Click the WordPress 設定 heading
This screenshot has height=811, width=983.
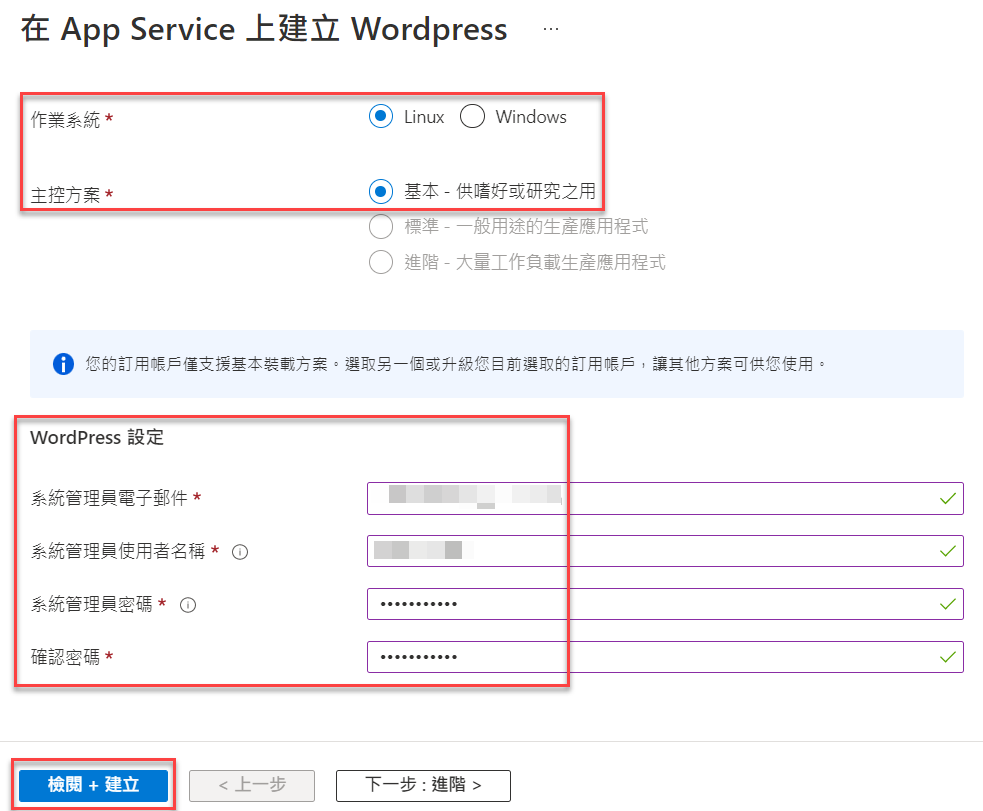pyautogui.click(x=97, y=437)
